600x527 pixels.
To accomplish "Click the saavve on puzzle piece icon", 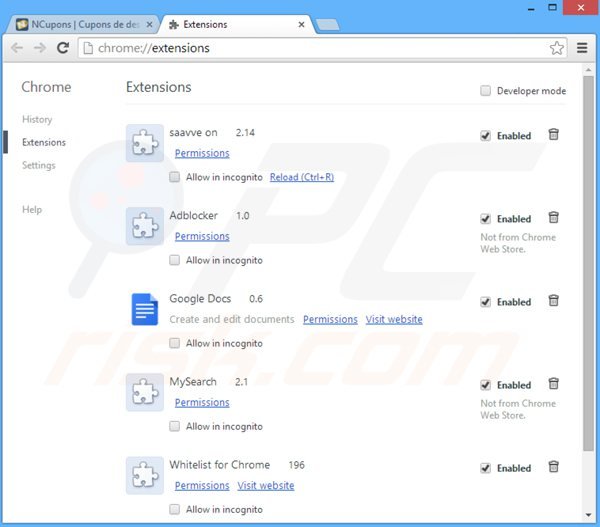I will pos(145,143).
